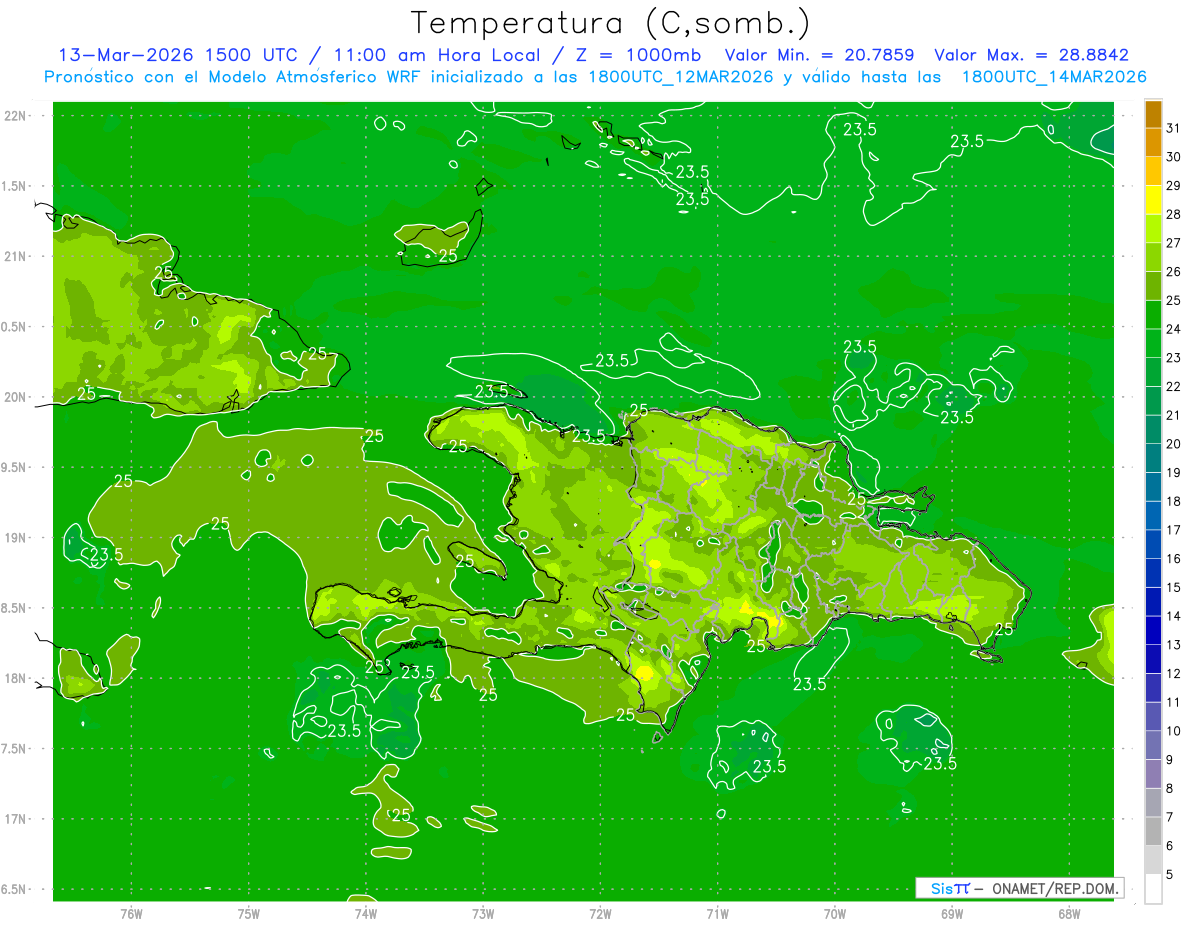
Task: Click the legend value '20'
Action: (1173, 443)
